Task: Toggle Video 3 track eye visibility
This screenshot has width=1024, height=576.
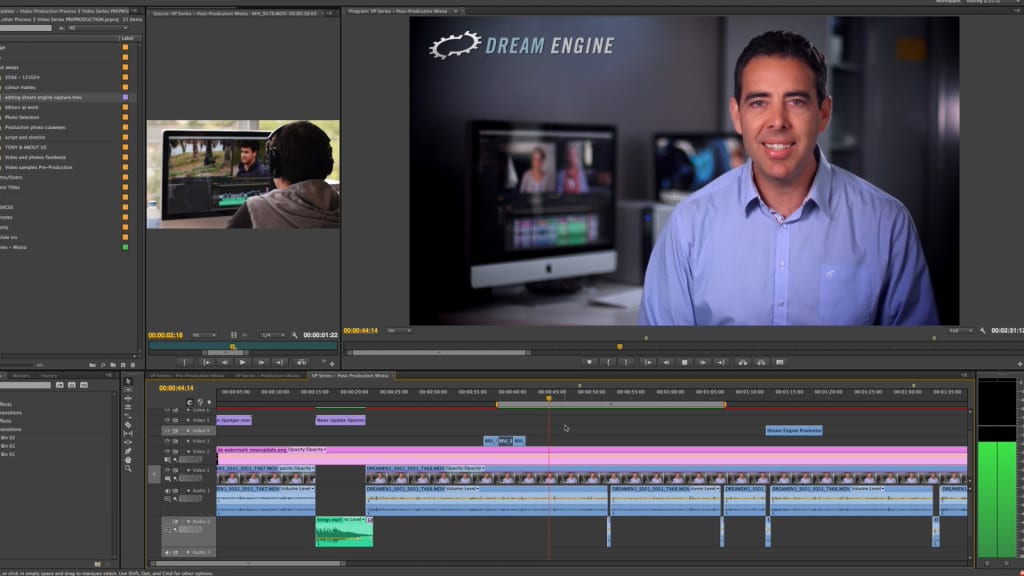Action: [167, 441]
